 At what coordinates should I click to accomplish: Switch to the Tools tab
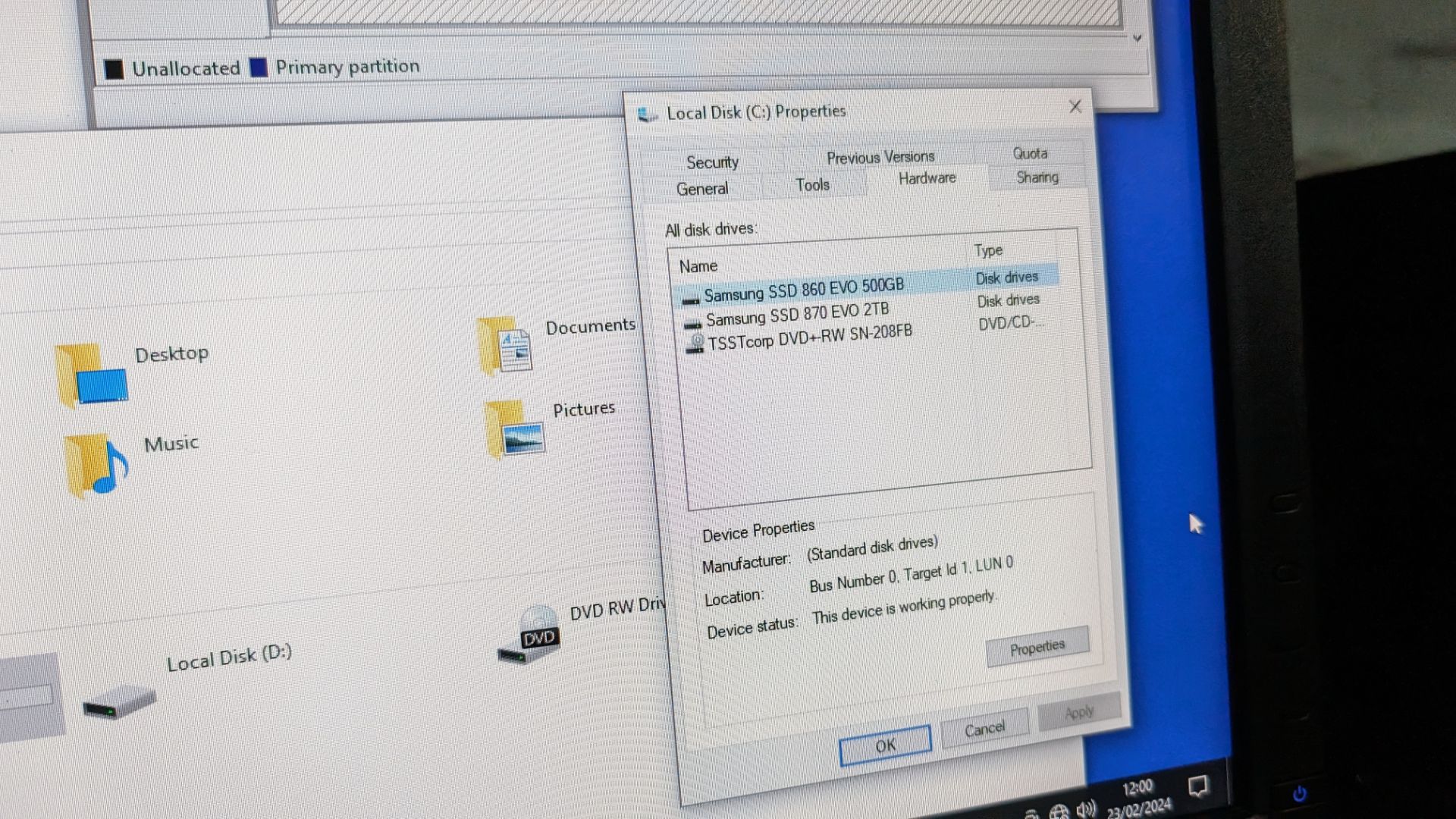[x=812, y=184]
